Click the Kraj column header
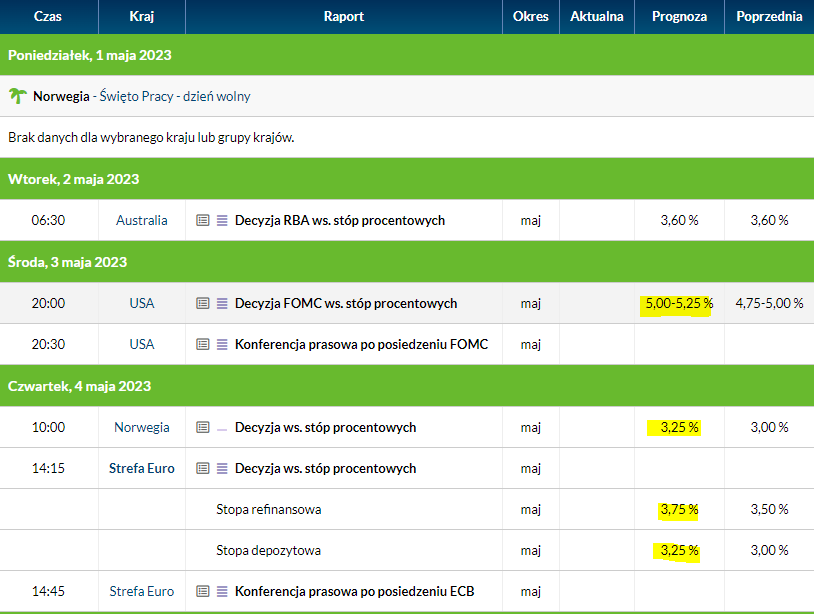The width and height of the screenshot is (814, 614). tap(142, 17)
